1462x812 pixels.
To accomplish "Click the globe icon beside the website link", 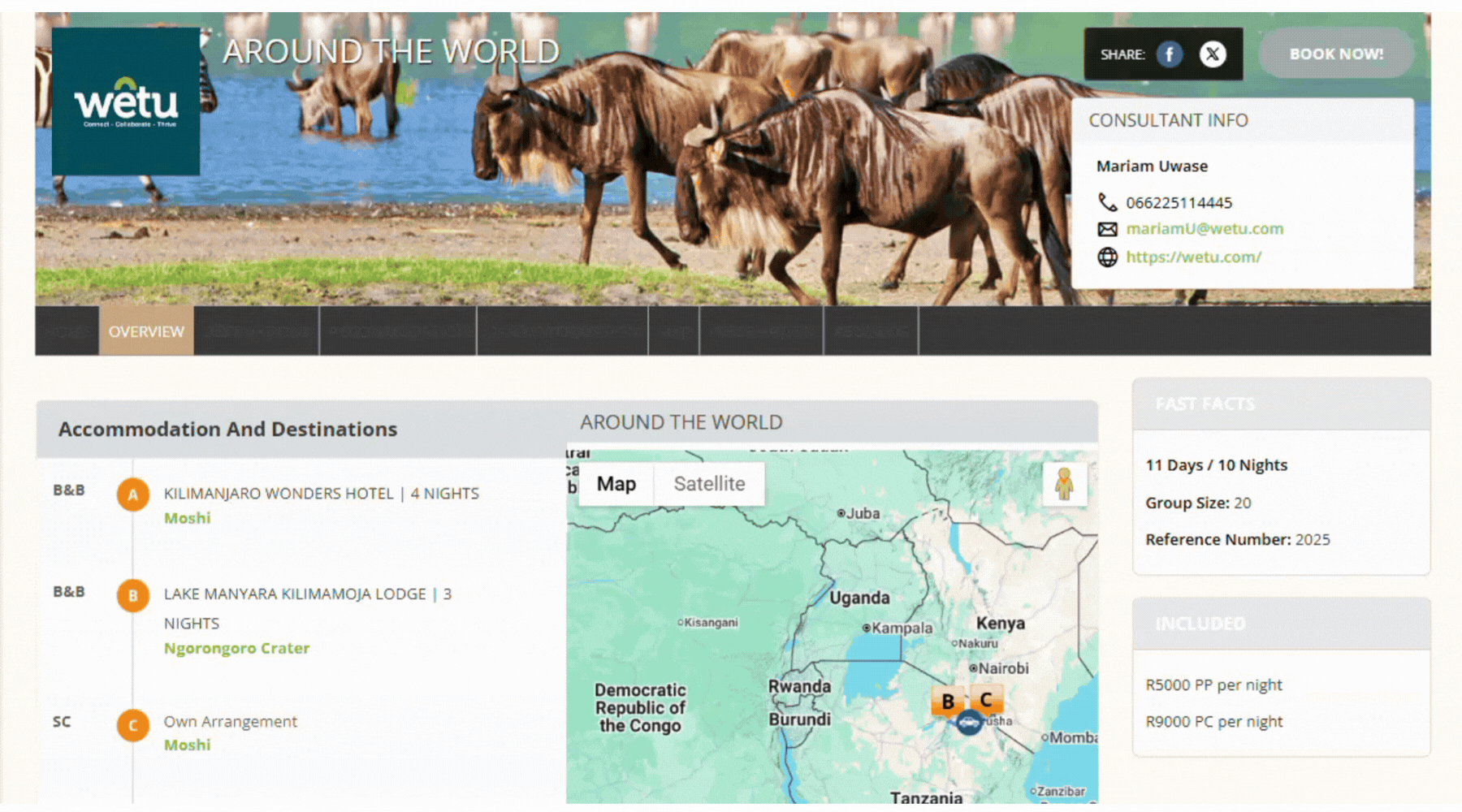I will 1107,257.
